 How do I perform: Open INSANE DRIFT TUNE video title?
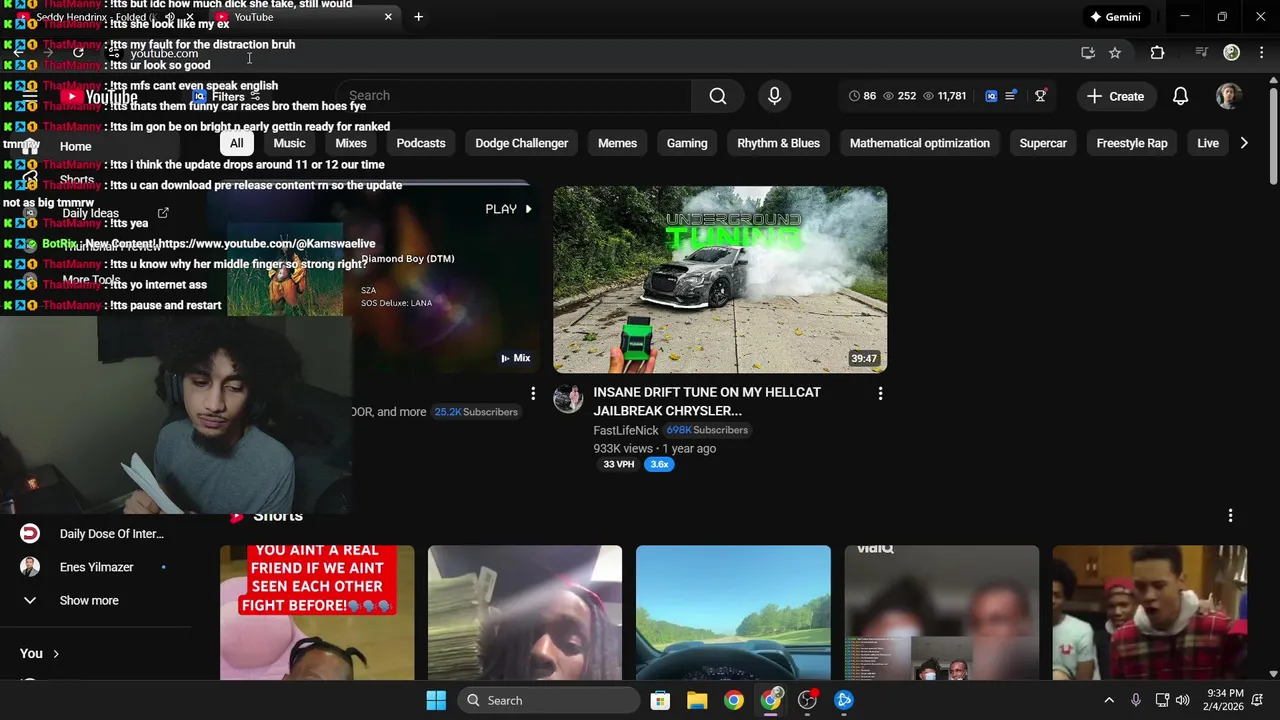click(707, 401)
